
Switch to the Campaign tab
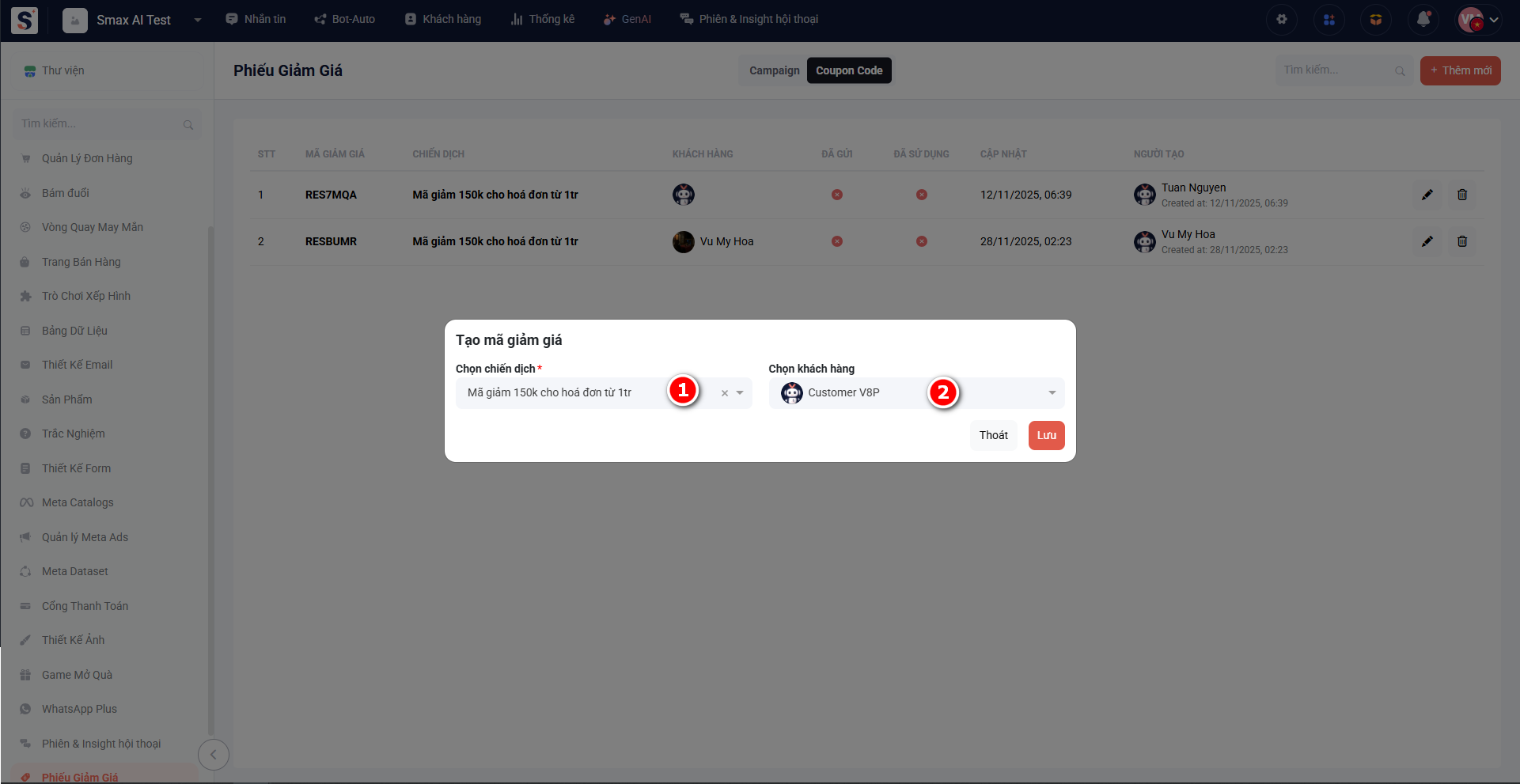(774, 70)
